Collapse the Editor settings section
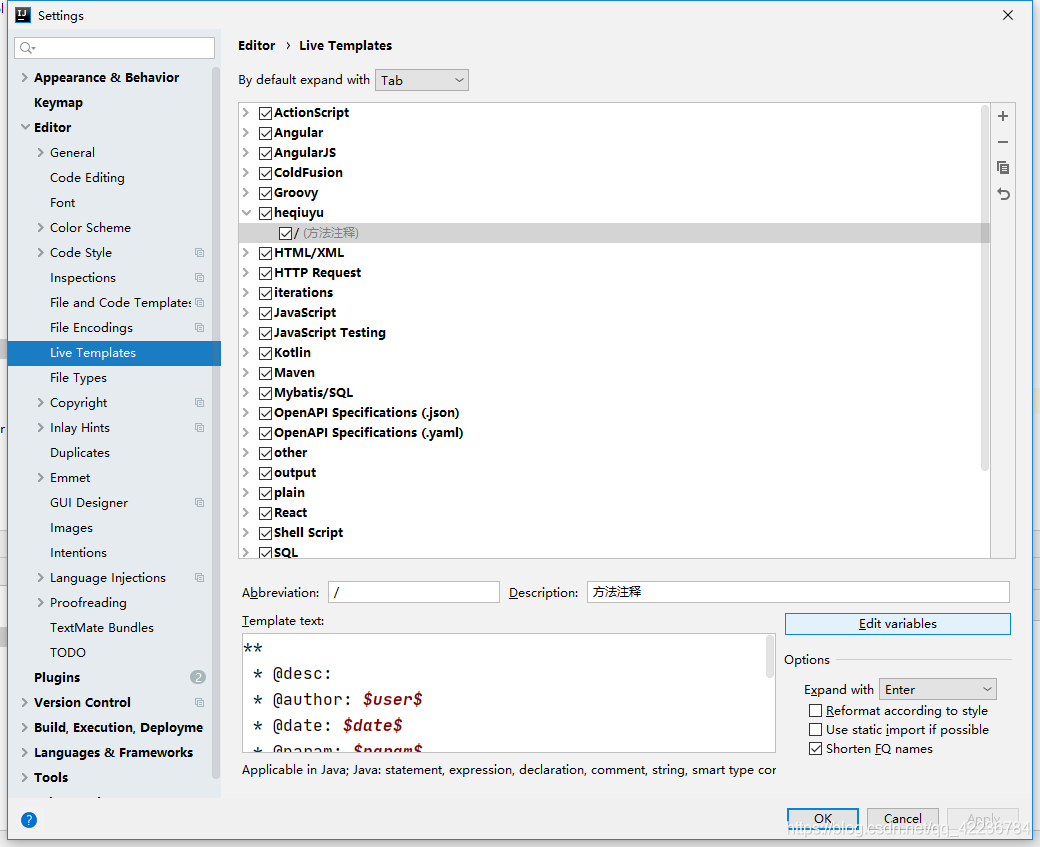Screen dimensions: 1040x847 tap(25, 127)
